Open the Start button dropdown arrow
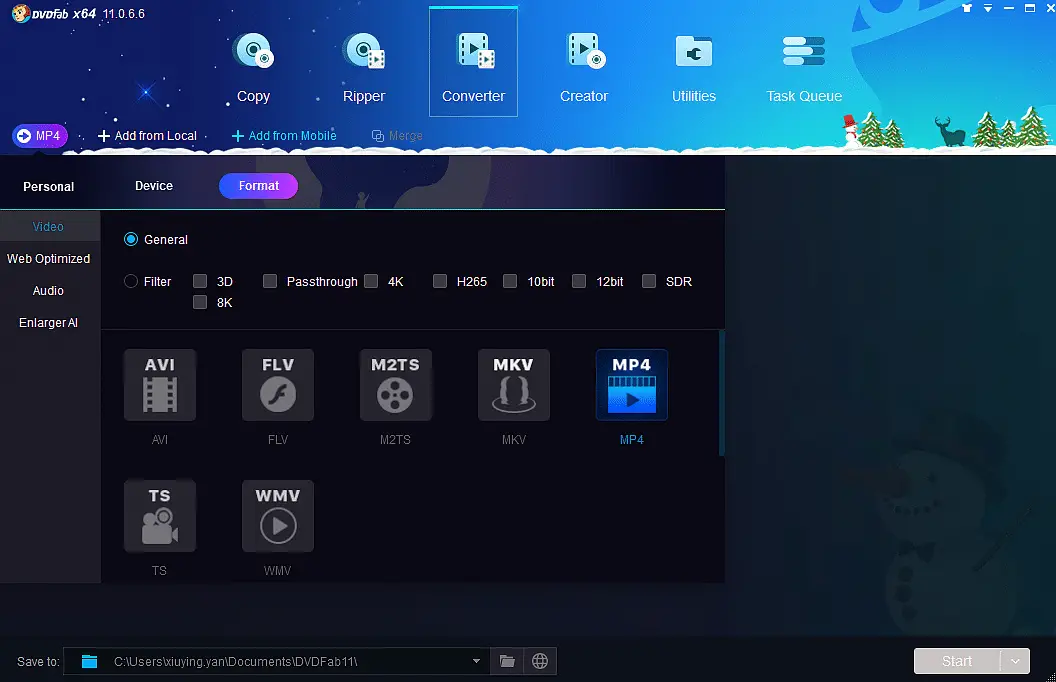Image resolution: width=1056 pixels, height=682 pixels. coord(1015,661)
